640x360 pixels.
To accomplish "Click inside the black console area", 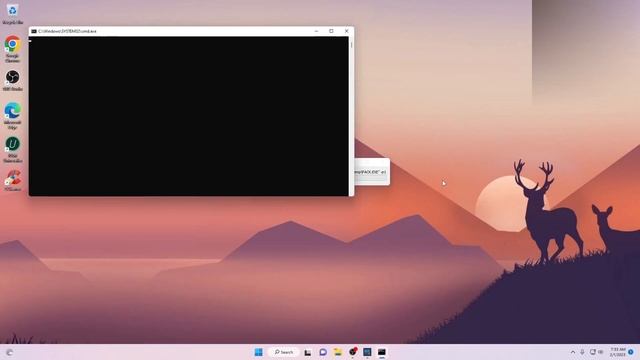I will [x=189, y=116].
